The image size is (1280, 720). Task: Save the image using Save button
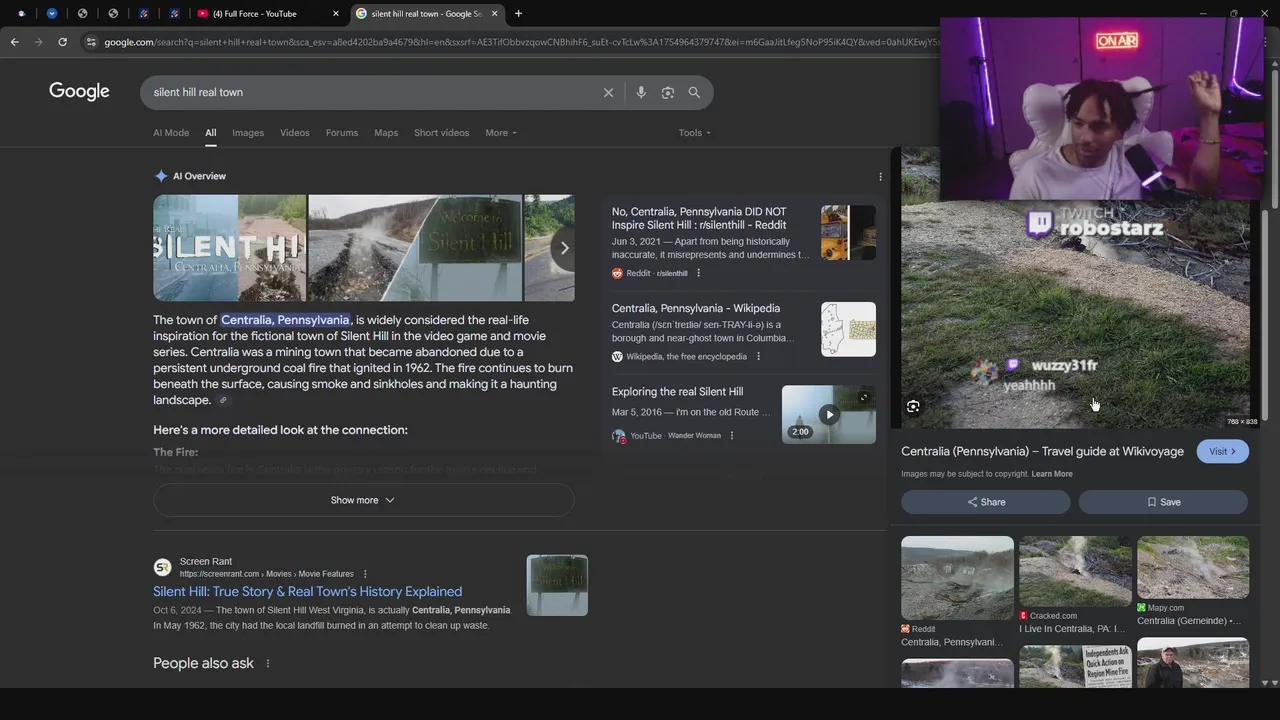point(1163,502)
